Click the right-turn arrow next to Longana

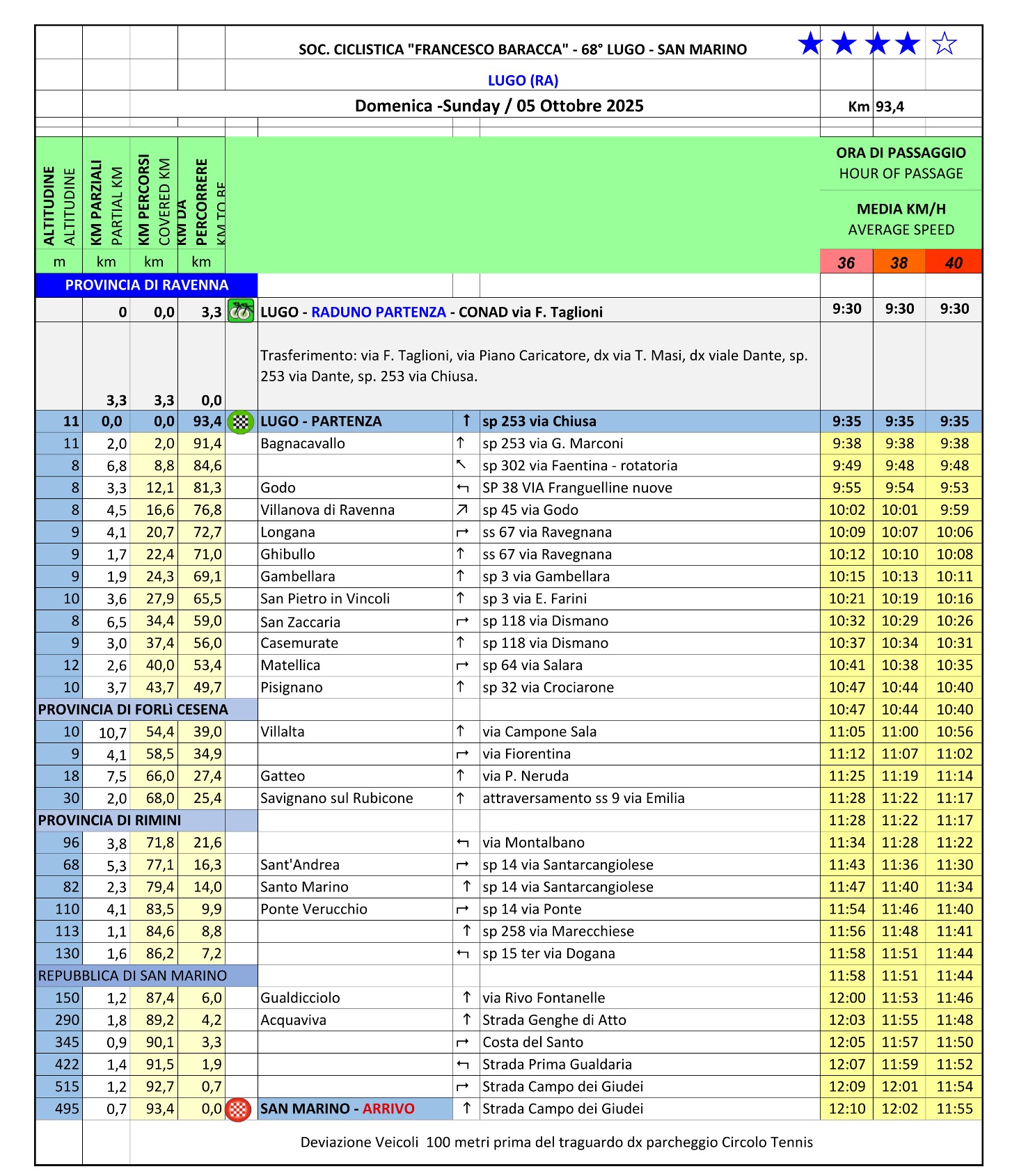461,532
